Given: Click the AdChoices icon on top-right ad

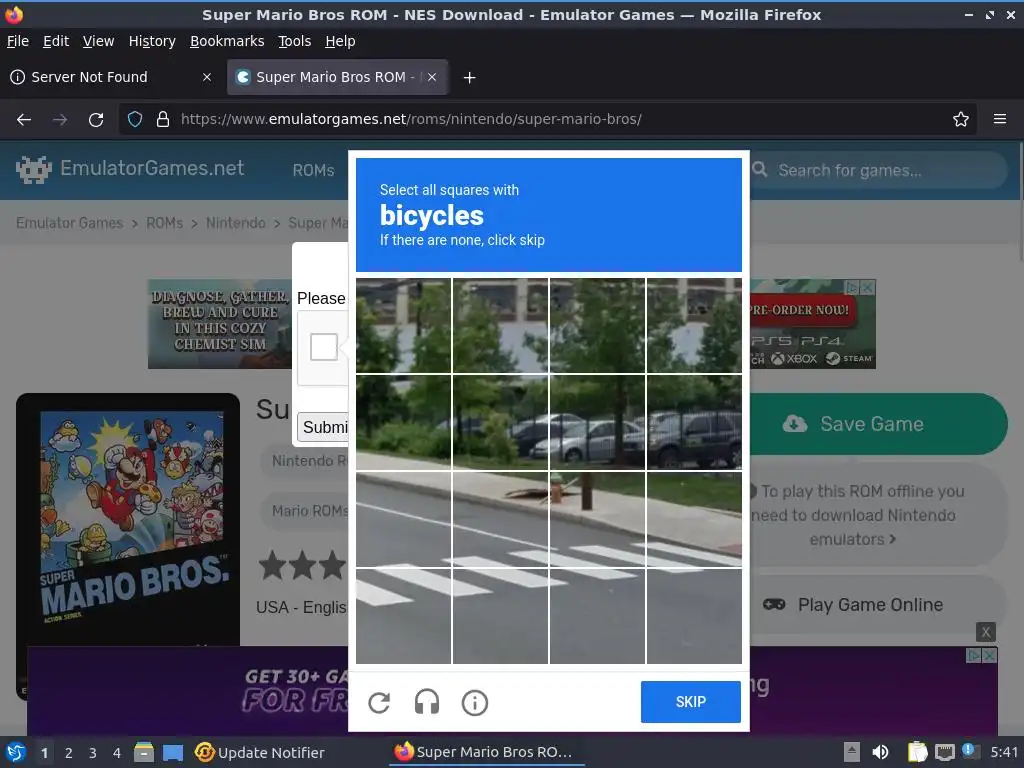Looking at the screenshot, I should pos(852,287).
